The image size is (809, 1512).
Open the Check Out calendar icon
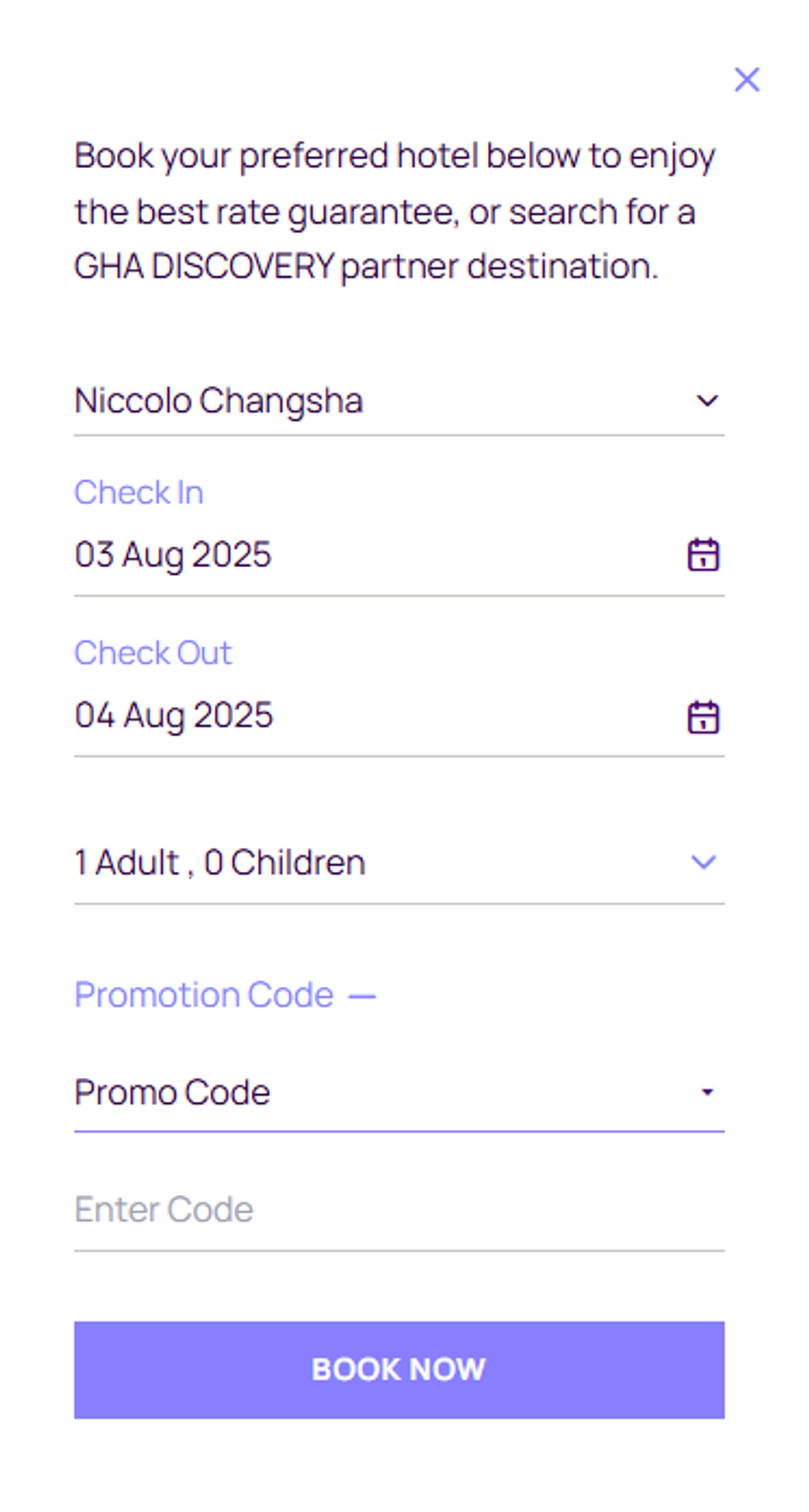pos(703,716)
